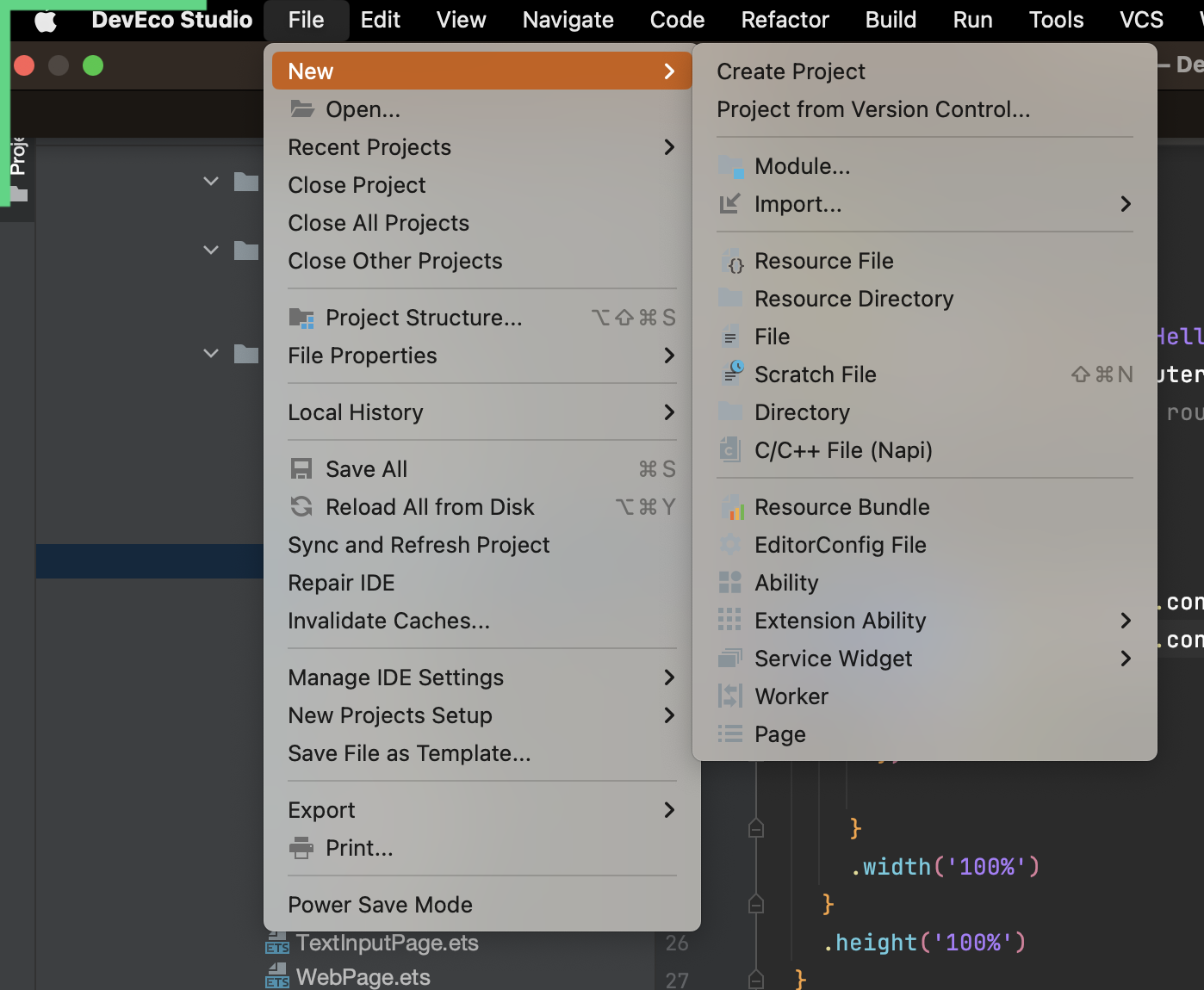Click the WebPage.ets file icon
Viewport: 1204px width, 990px height.
click(277, 977)
